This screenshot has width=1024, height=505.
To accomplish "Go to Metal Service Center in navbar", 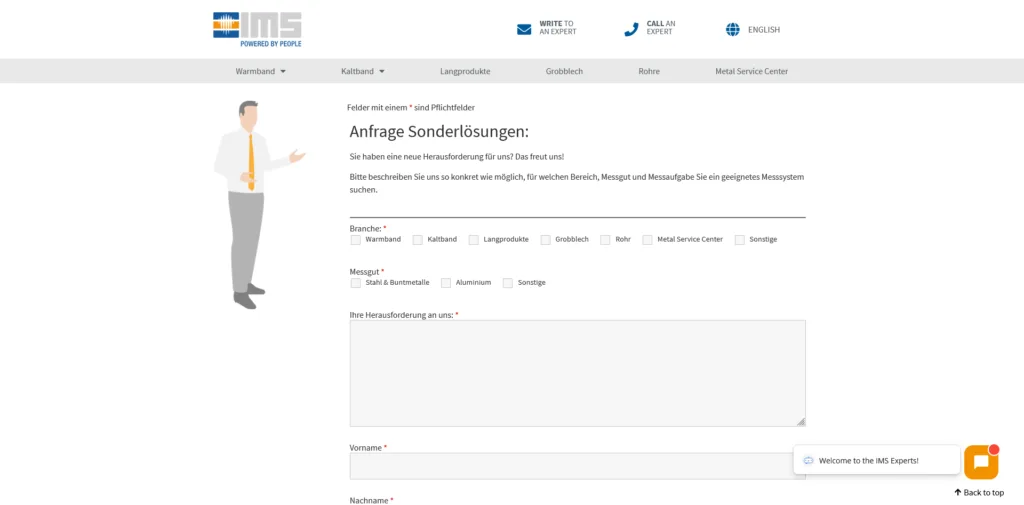I will pos(752,71).
